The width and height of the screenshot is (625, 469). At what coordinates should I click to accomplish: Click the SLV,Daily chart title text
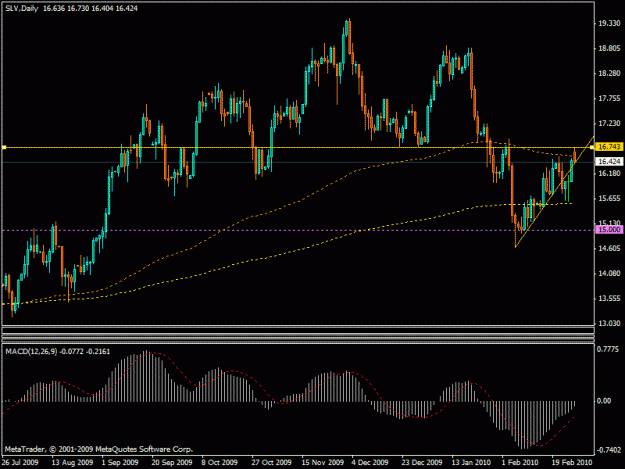(22, 8)
